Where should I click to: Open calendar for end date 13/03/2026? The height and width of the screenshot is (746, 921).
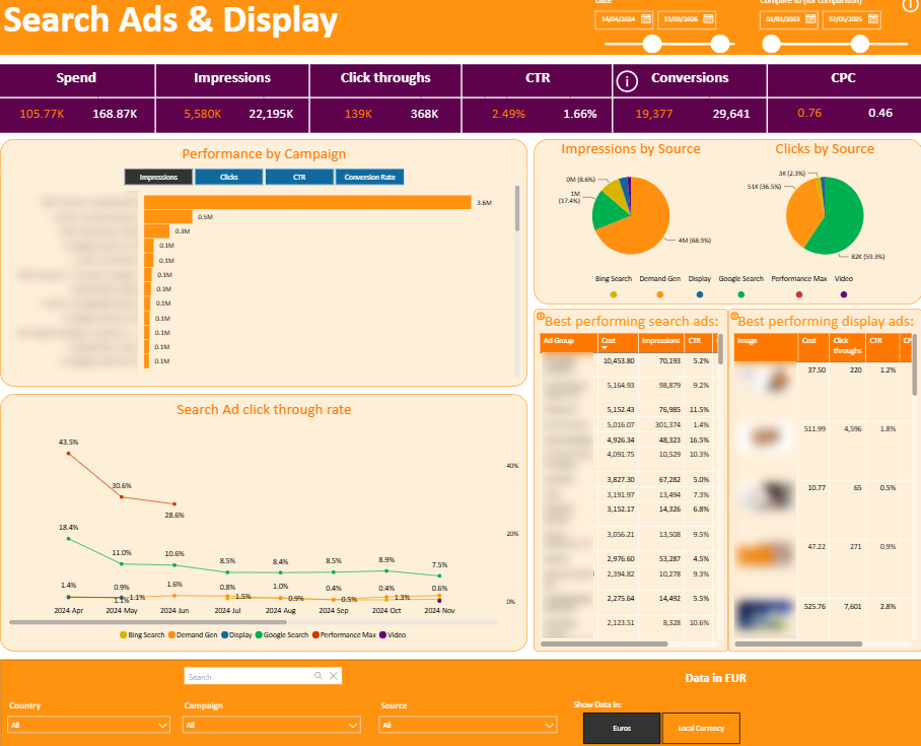coord(708,19)
